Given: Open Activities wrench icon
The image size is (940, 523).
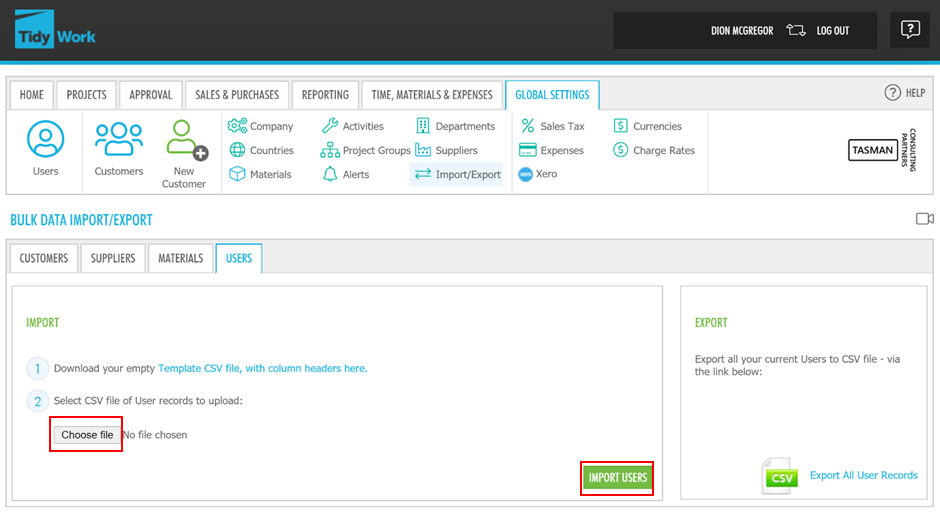Looking at the screenshot, I should [x=330, y=126].
